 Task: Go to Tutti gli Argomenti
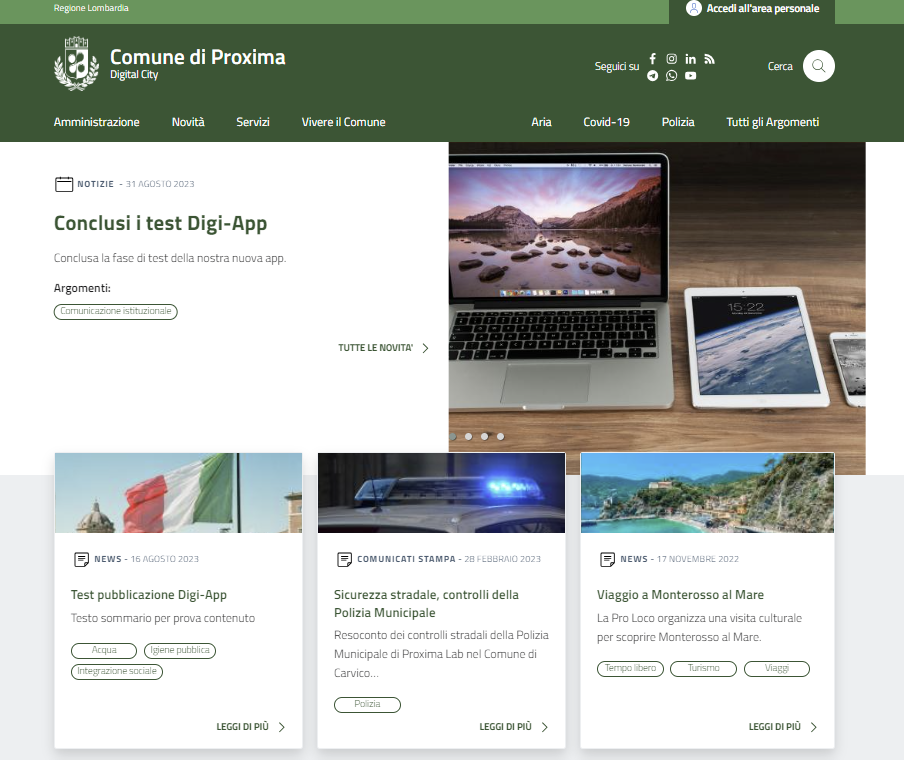click(772, 122)
